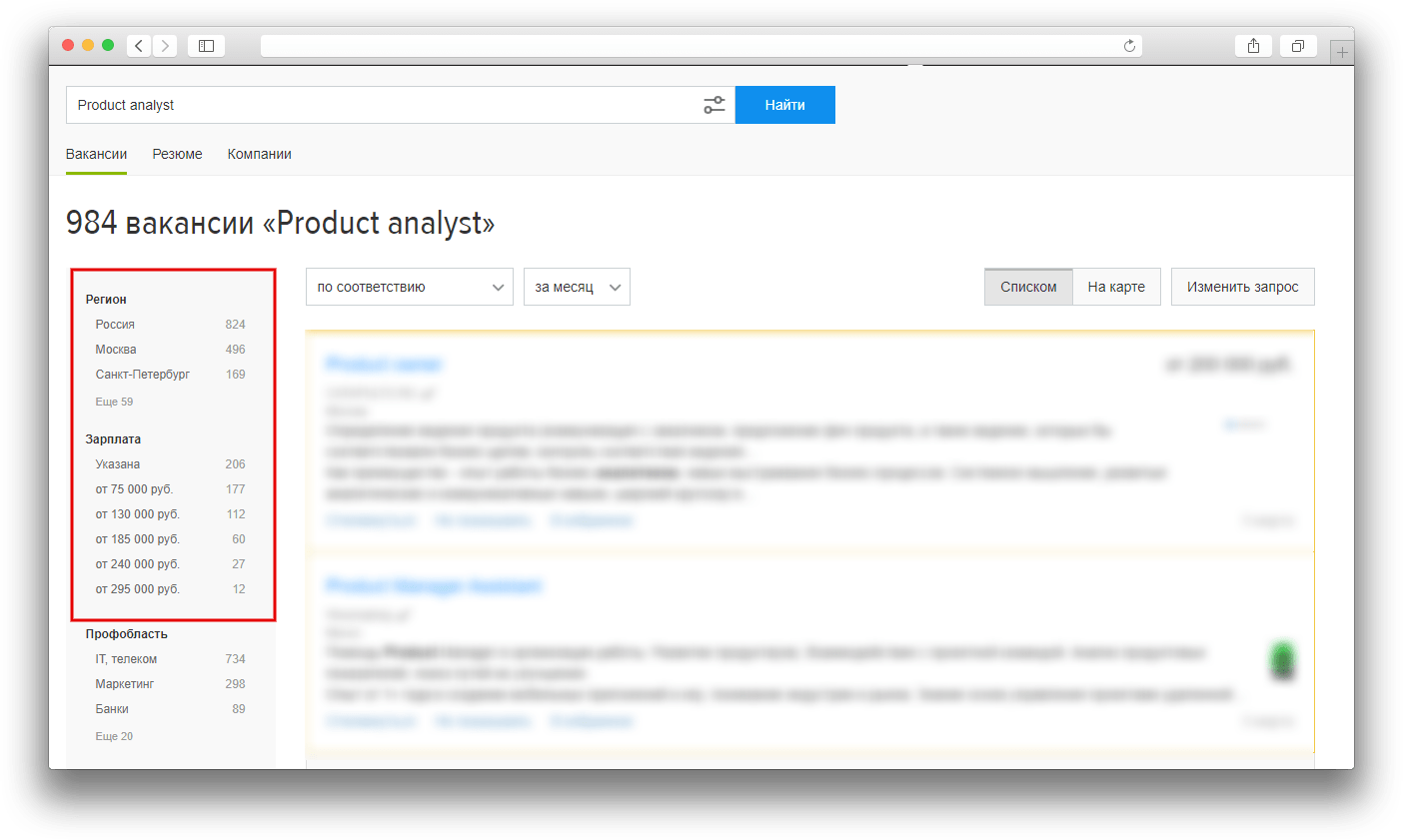Open a new tab with plus icon

pos(1342,51)
